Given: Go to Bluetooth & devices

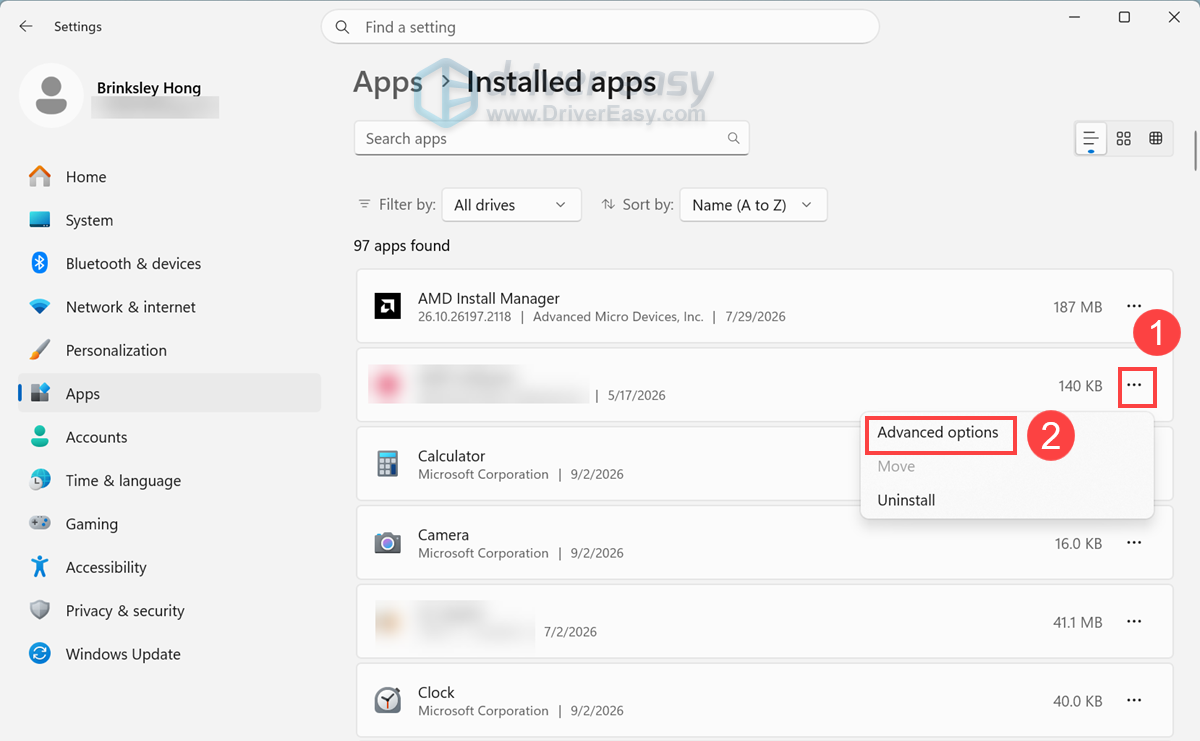Looking at the screenshot, I should pos(169,264).
